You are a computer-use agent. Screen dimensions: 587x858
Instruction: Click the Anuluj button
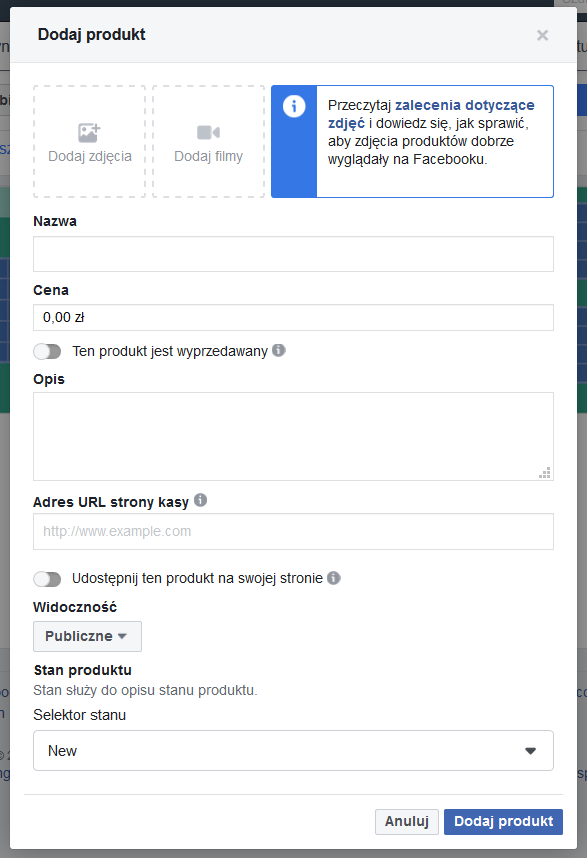click(x=407, y=822)
